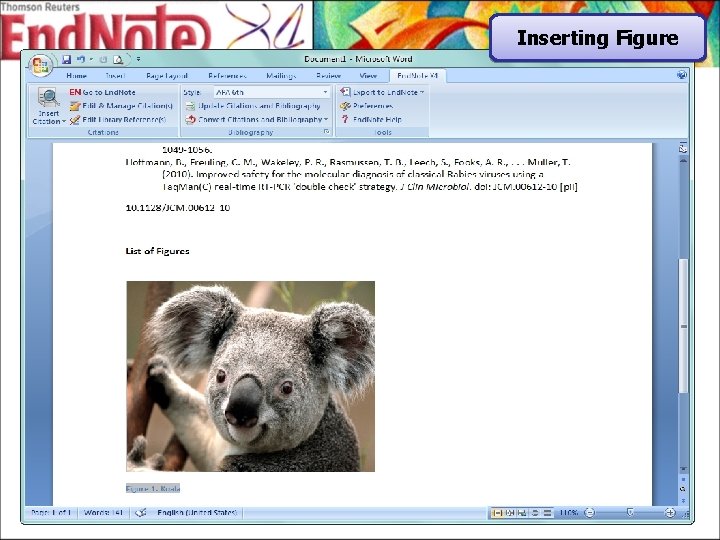Image resolution: width=720 pixels, height=540 pixels.
Task: Switch to Outline view
Action: [x=534, y=513]
